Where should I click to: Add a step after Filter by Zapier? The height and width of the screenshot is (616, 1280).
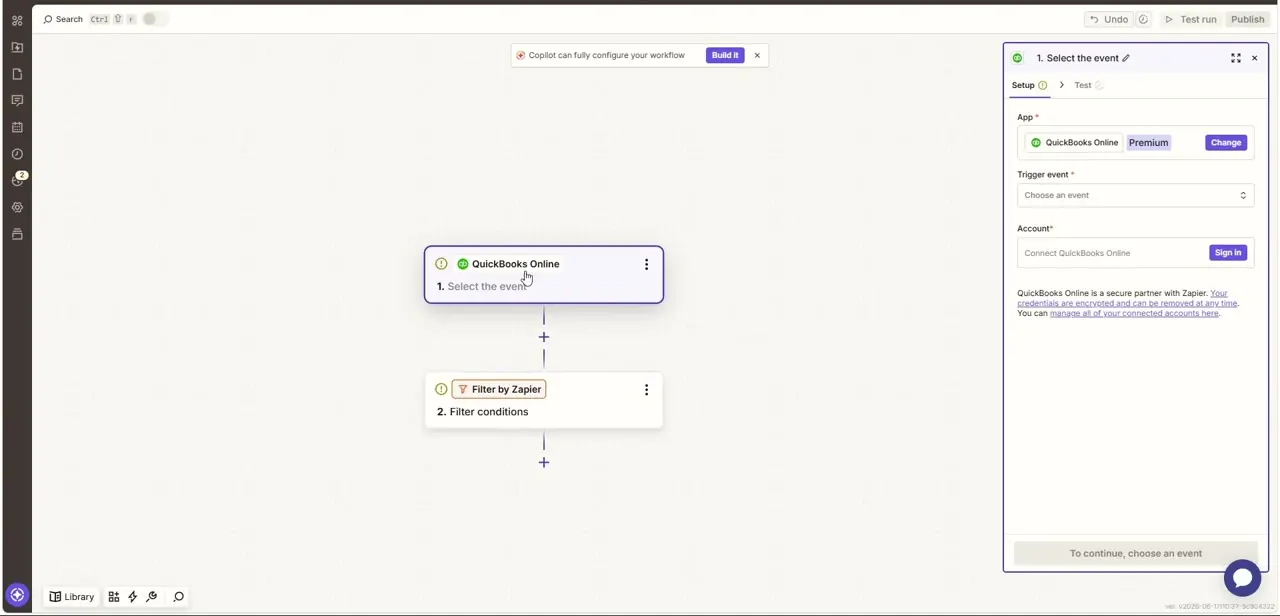(x=544, y=462)
